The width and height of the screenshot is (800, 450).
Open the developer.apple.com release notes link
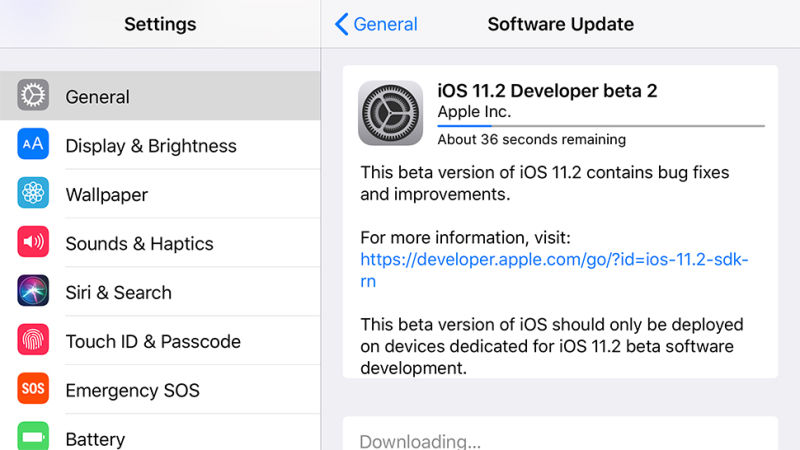(x=554, y=270)
